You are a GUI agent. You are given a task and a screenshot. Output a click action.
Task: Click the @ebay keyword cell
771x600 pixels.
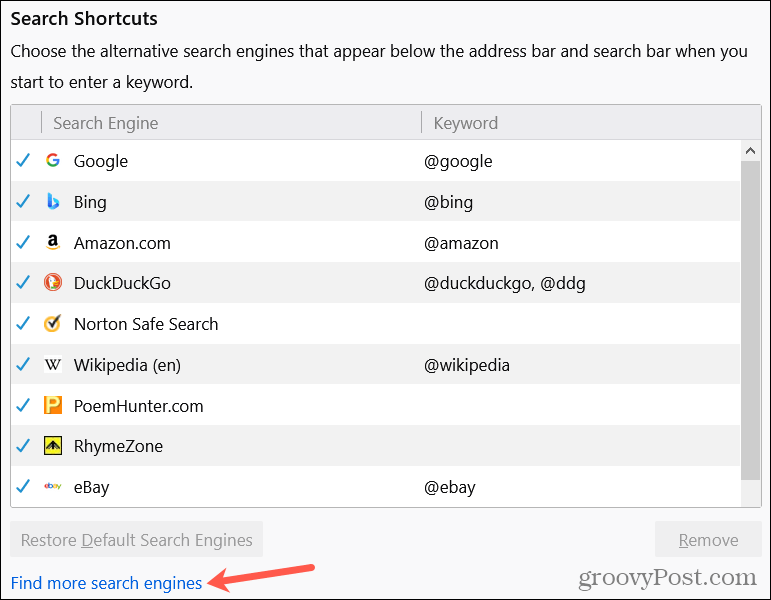pyautogui.click(x=449, y=487)
